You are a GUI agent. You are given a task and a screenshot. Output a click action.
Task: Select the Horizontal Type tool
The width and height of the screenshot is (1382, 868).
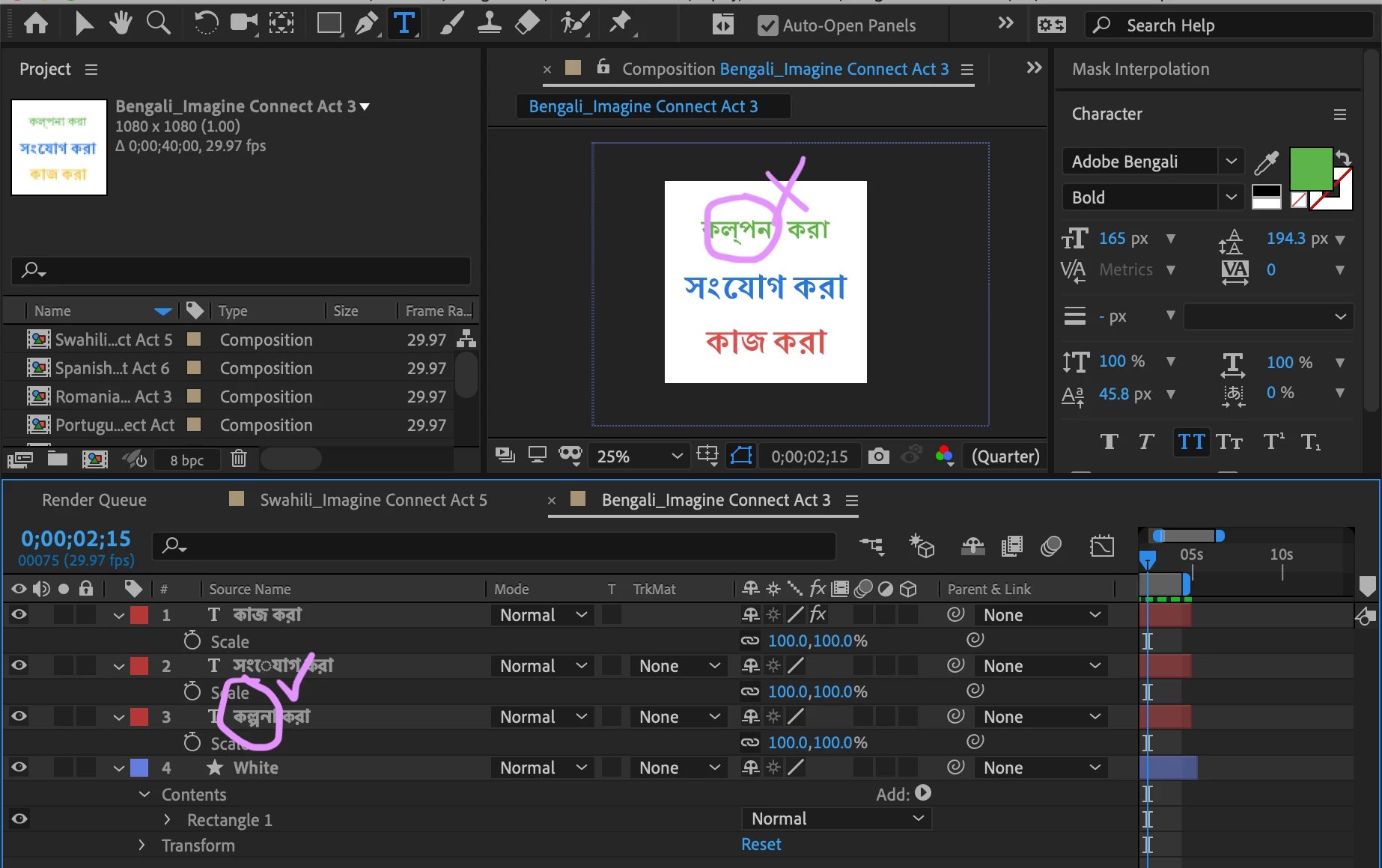pyautogui.click(x=404, y=24)
